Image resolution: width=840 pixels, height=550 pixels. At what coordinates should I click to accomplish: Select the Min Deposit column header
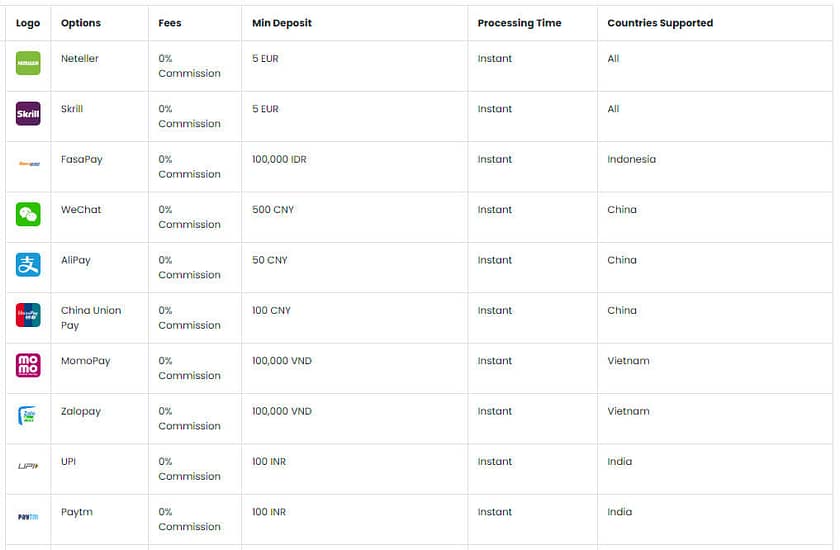point(282,23)
